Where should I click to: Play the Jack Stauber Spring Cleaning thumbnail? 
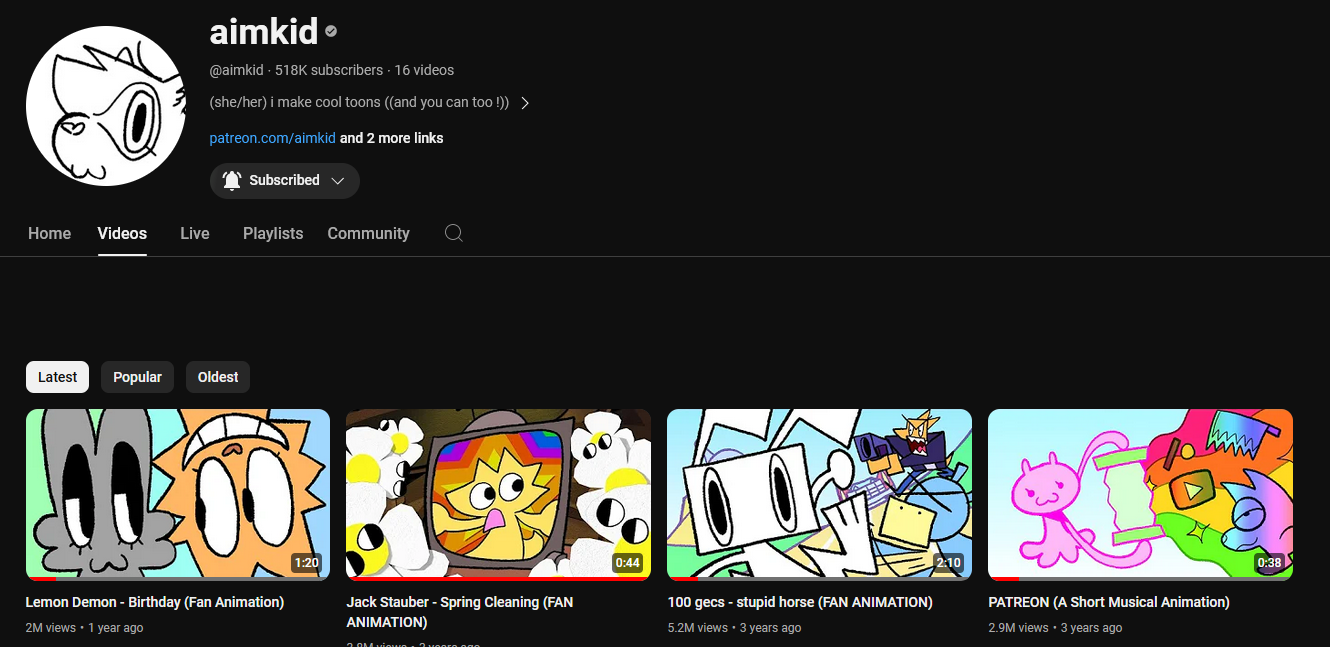point(498,493)
